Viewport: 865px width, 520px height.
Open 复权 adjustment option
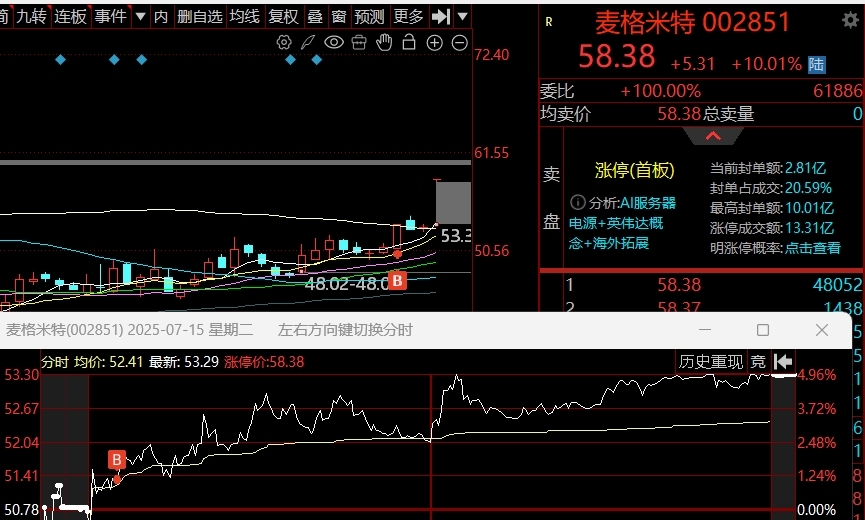coord(284,17)
